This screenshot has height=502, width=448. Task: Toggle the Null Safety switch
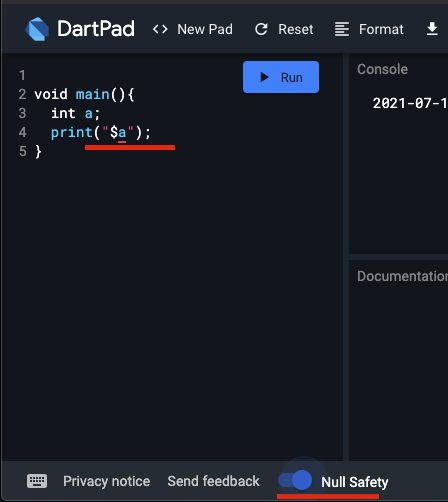[x=295, y=480]
